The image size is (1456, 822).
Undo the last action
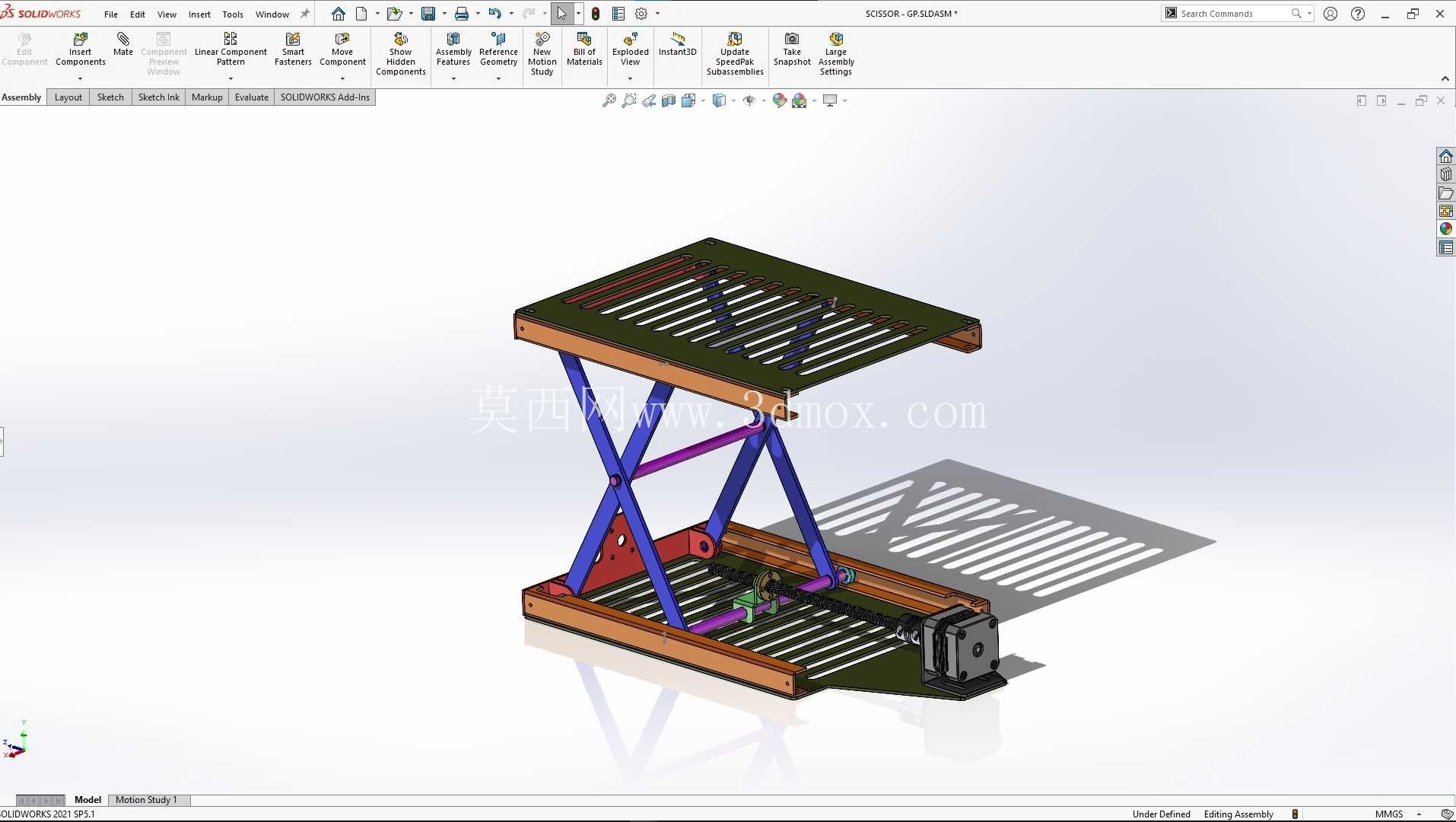click(x=495, y=14)
